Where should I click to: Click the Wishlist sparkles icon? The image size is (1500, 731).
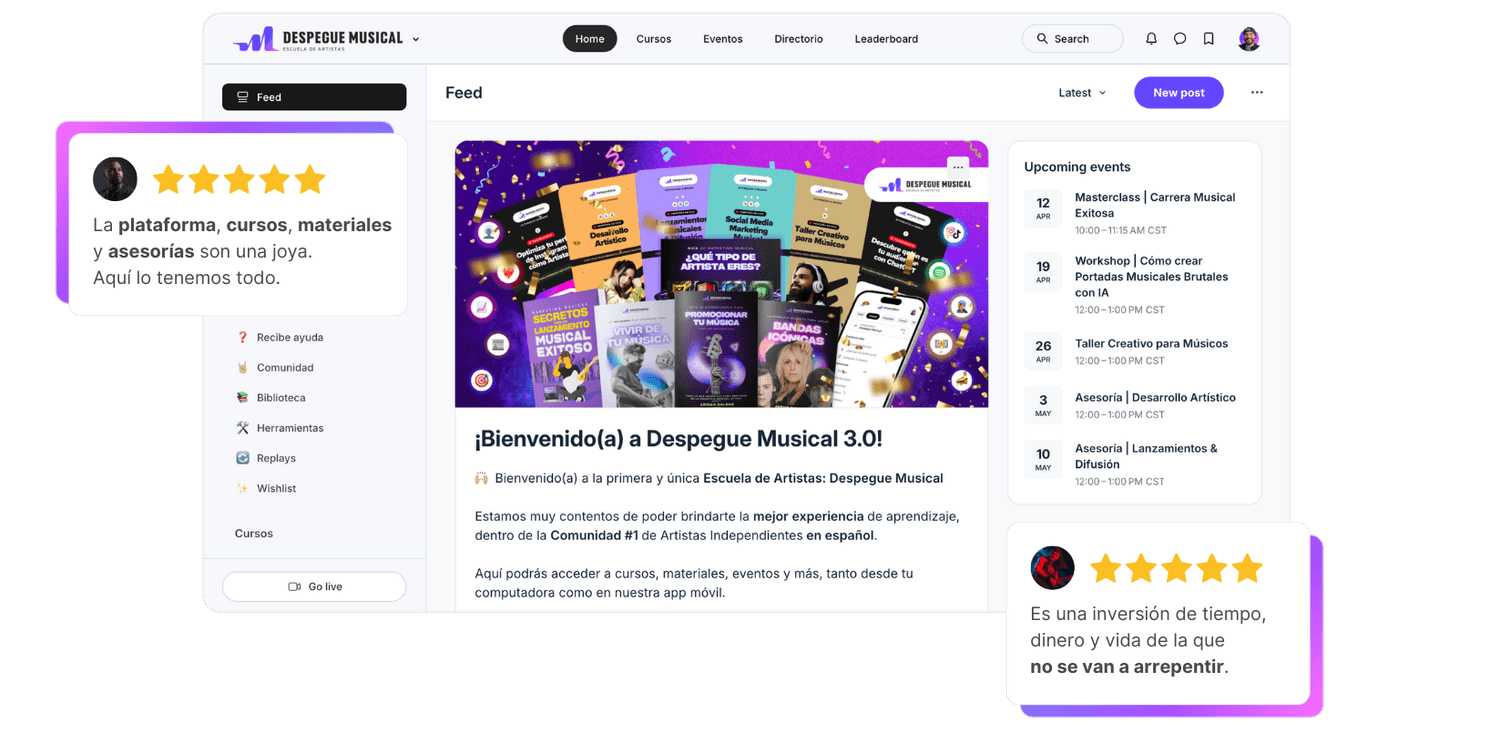[242, 488]
